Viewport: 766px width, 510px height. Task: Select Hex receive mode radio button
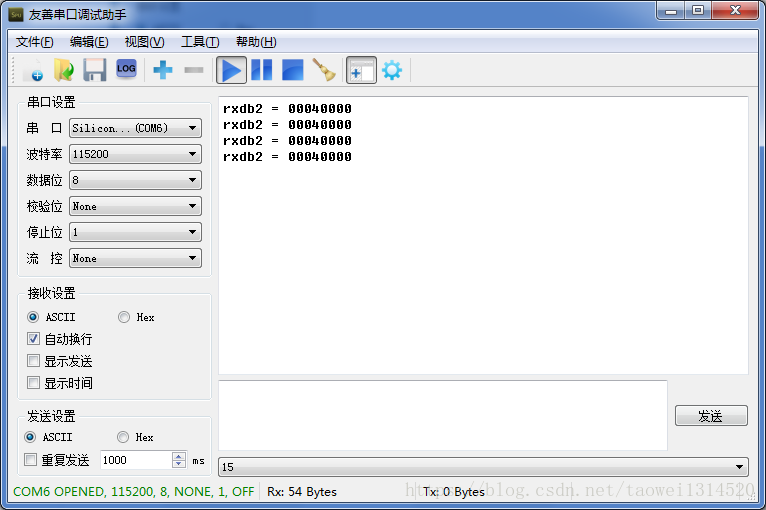[x=124, y=318]
